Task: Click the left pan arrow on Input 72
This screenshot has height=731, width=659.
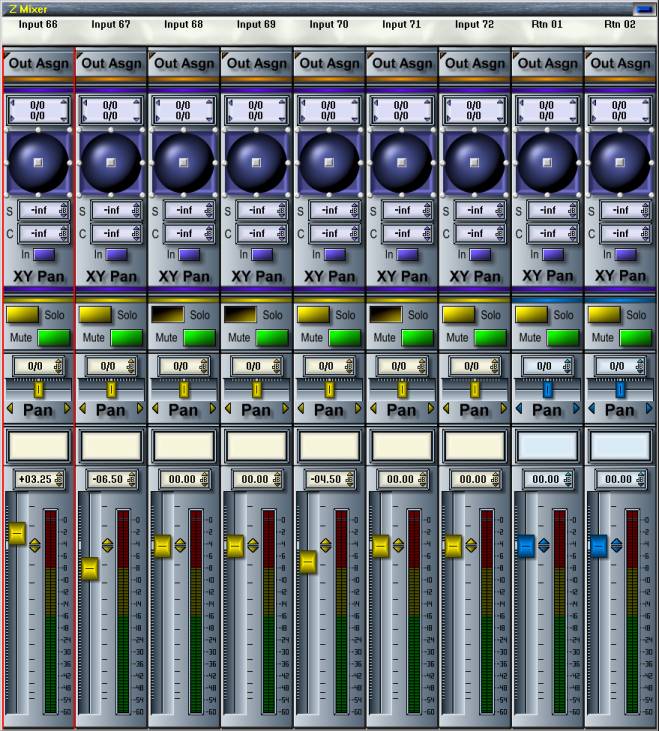Action: pyautogui.click(x=446, y=409)
